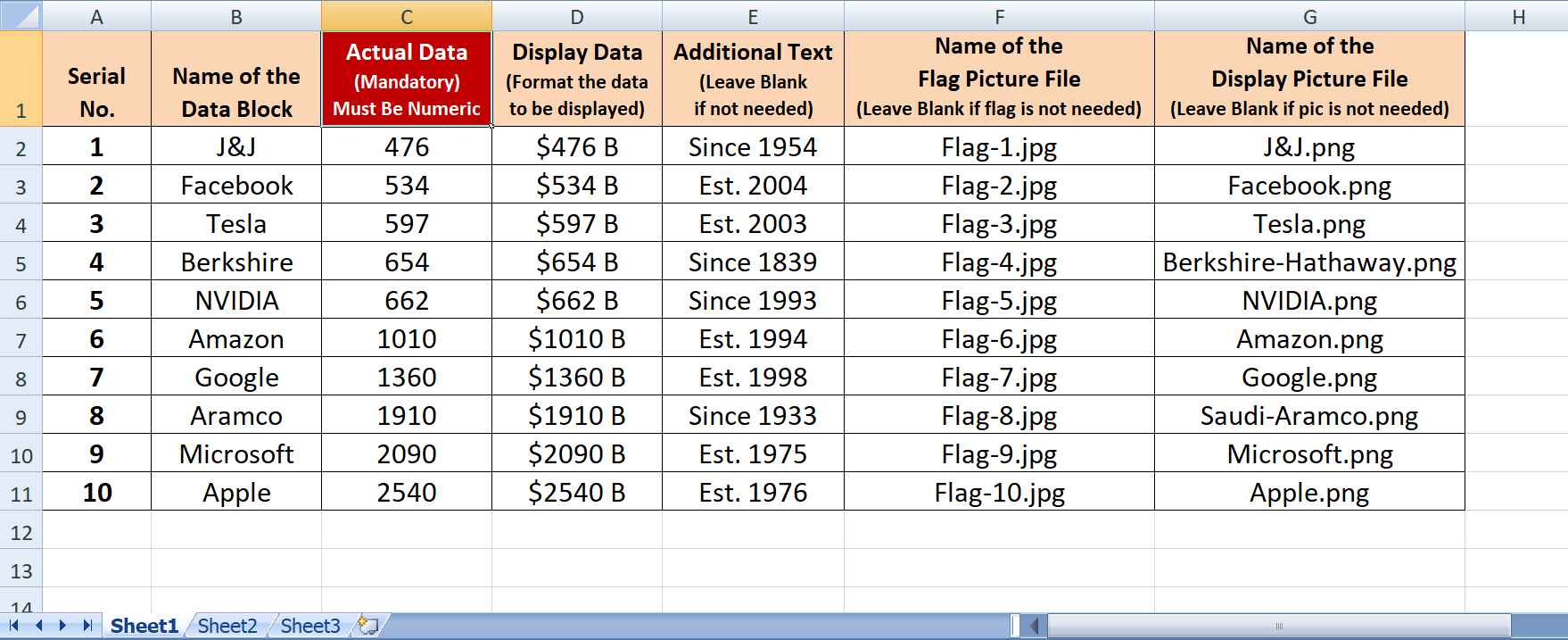Click horizontal scrollbar left arrow

pos(1034,626)
